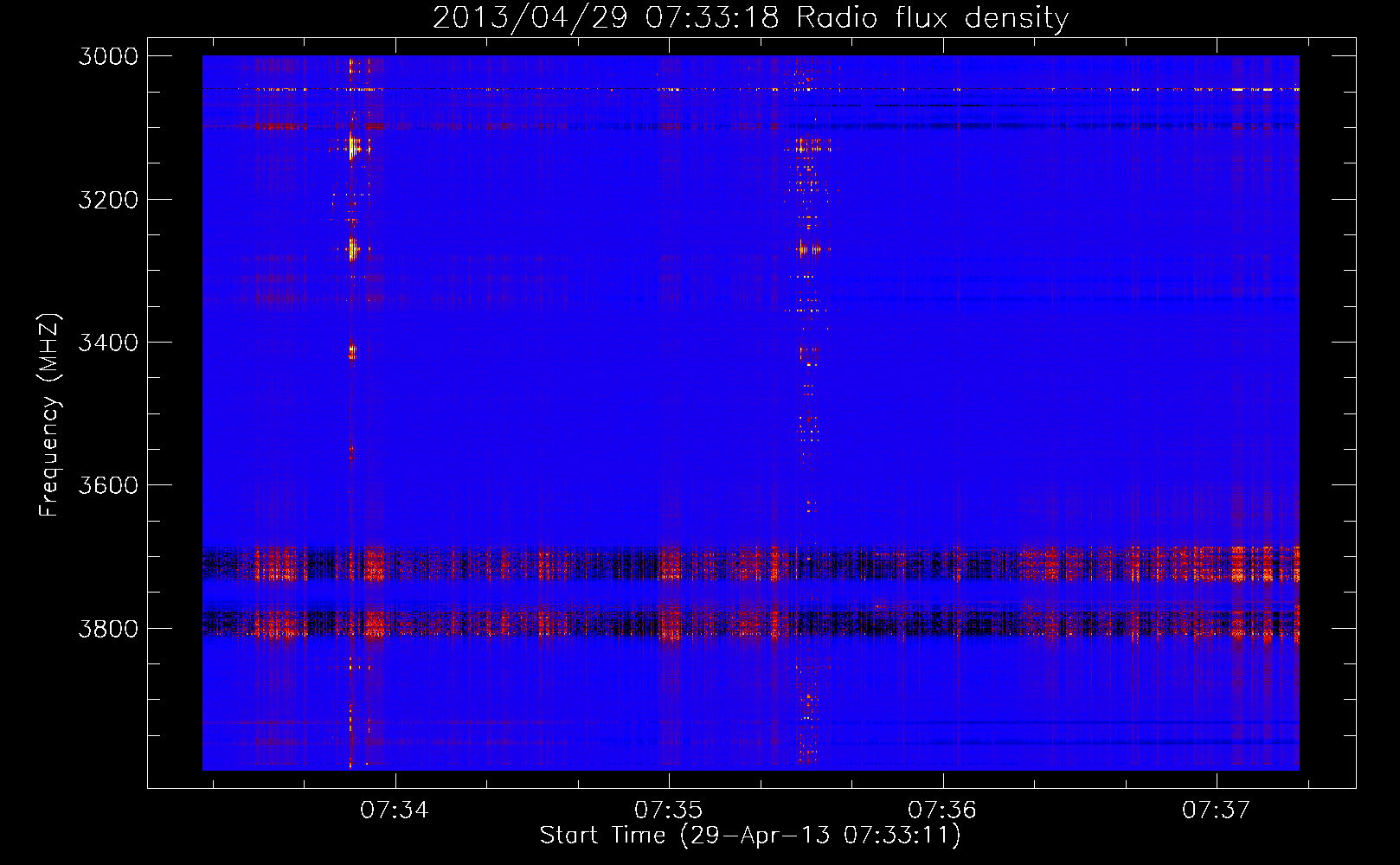
Task: Click the 3000 frequency tick label
Action: point(108,56)
